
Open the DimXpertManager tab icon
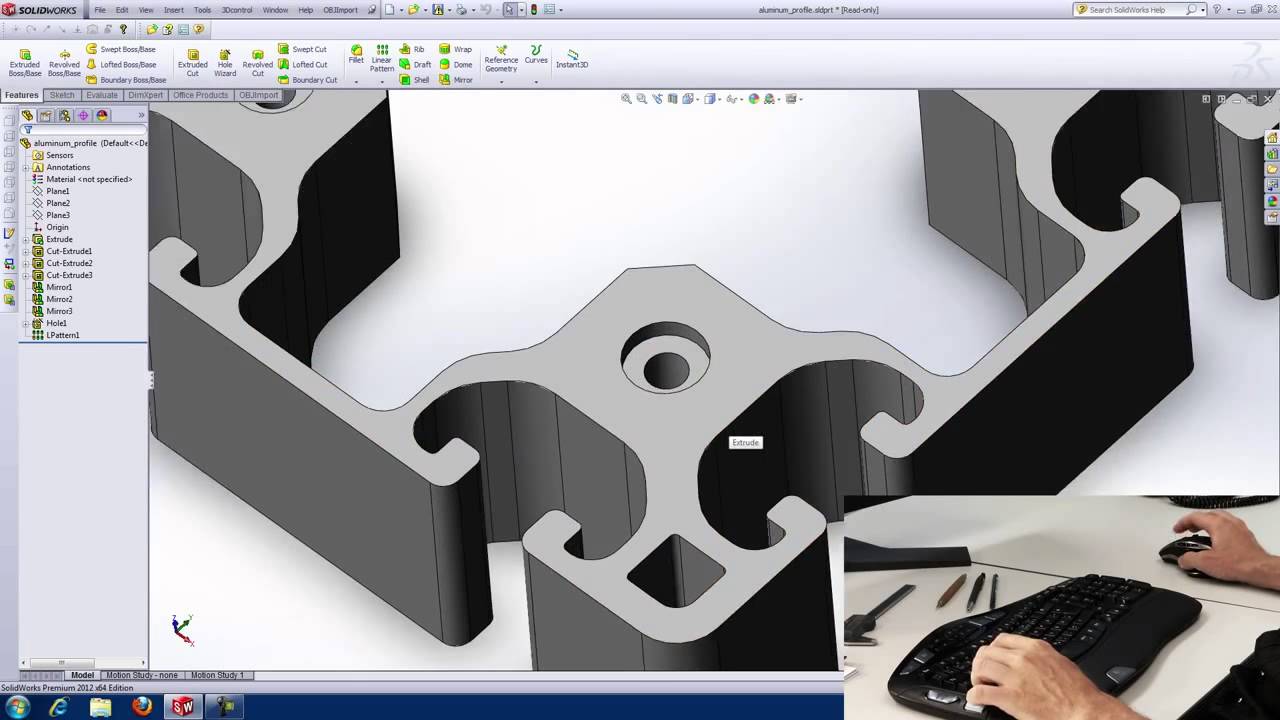click(x=83, y=116)
